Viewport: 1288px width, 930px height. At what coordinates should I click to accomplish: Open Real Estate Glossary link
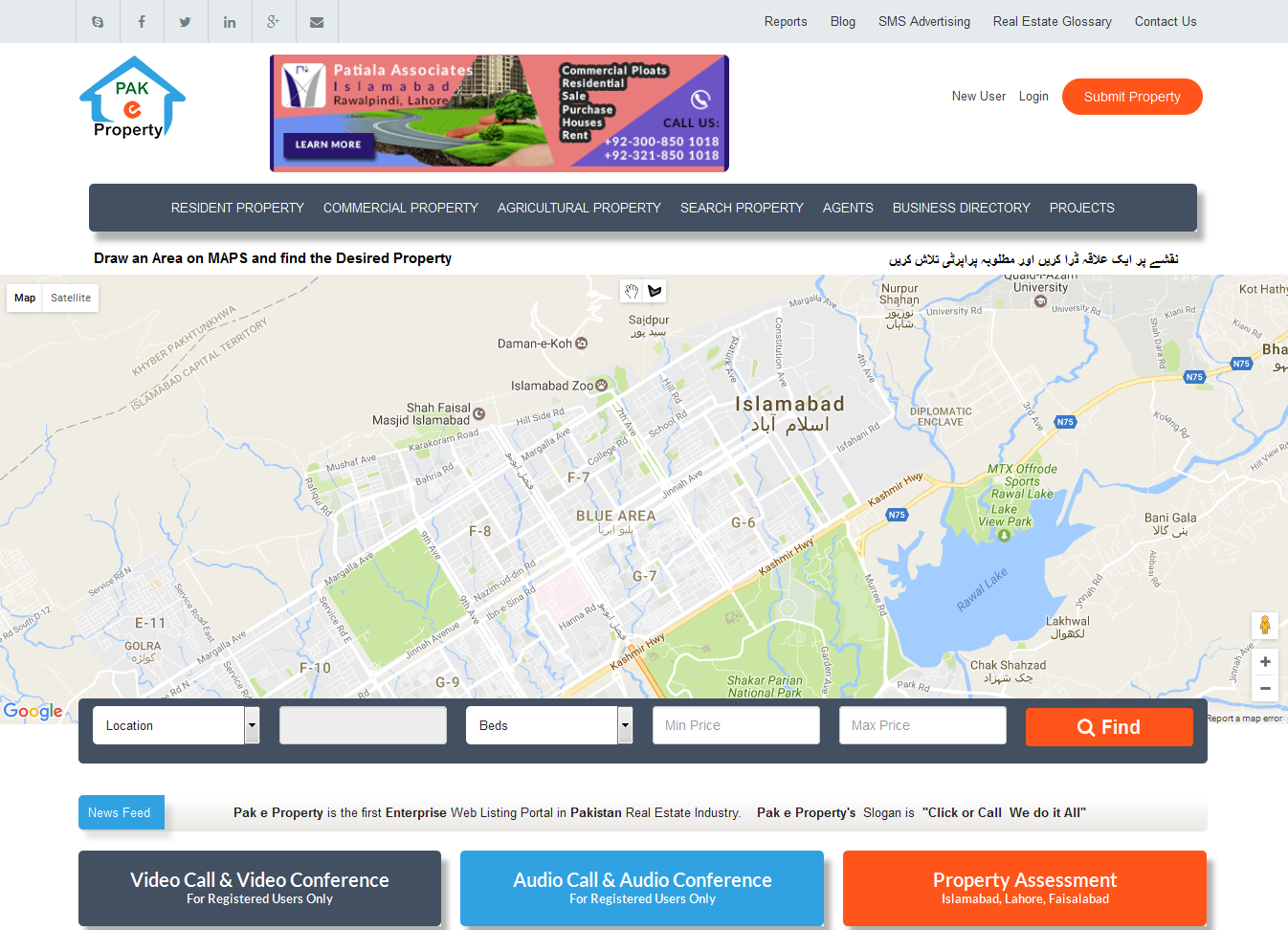point(1053,21)
